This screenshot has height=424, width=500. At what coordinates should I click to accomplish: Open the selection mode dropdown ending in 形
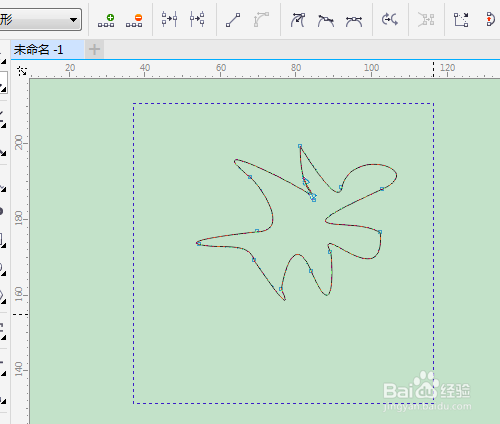[x=40, y=20]
